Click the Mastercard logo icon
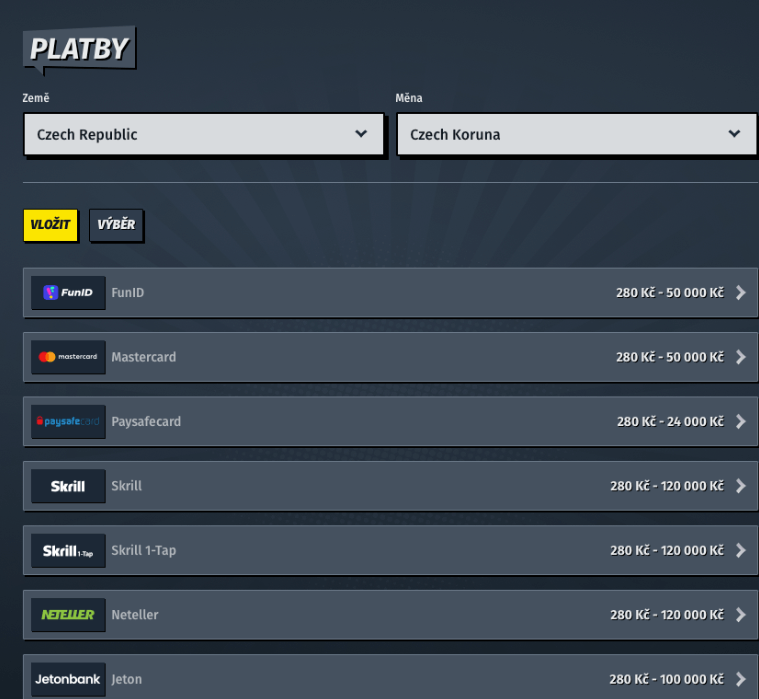 68,357
